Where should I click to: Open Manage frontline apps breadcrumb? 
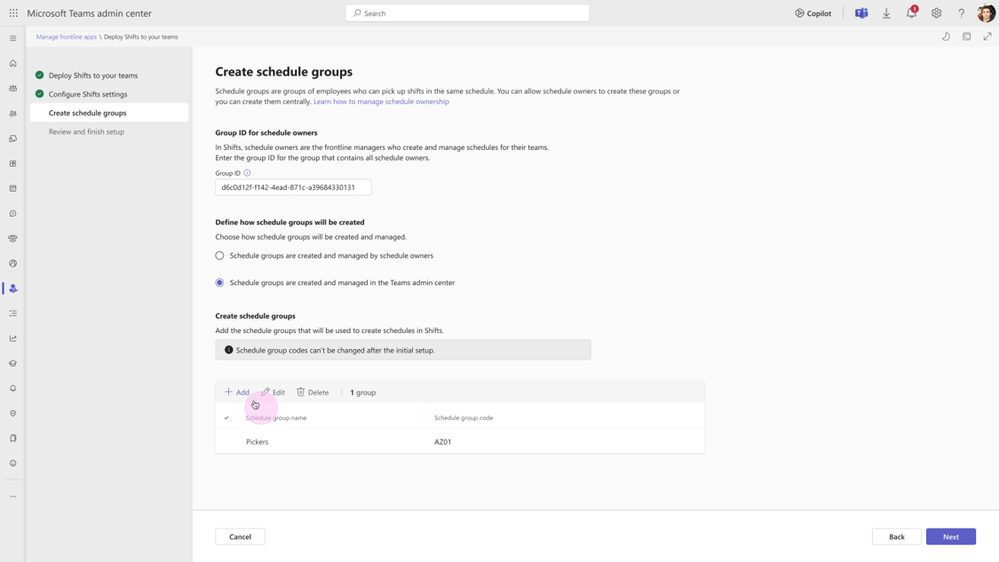[x=66, y=37]
